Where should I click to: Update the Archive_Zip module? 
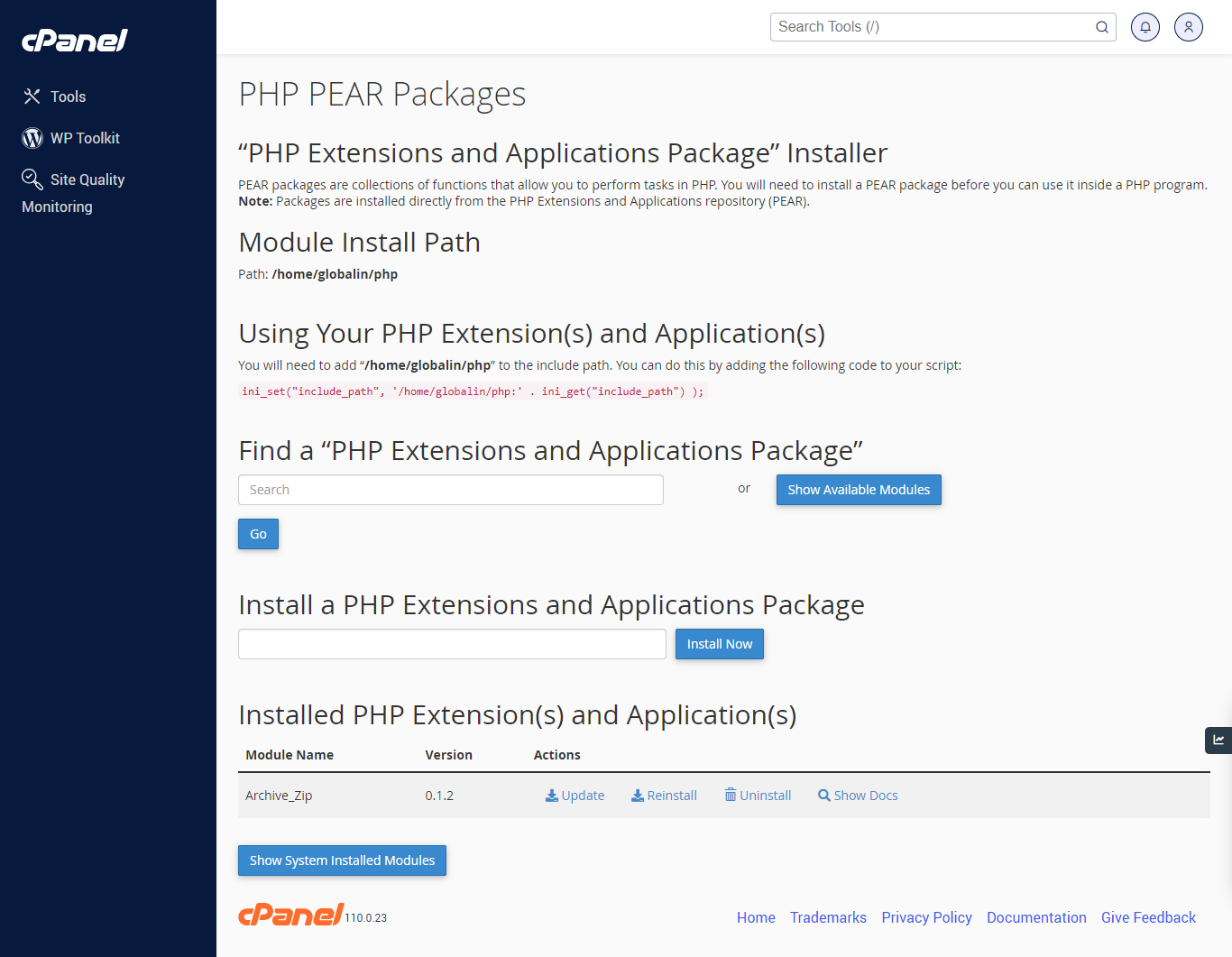tap(575, 796)
